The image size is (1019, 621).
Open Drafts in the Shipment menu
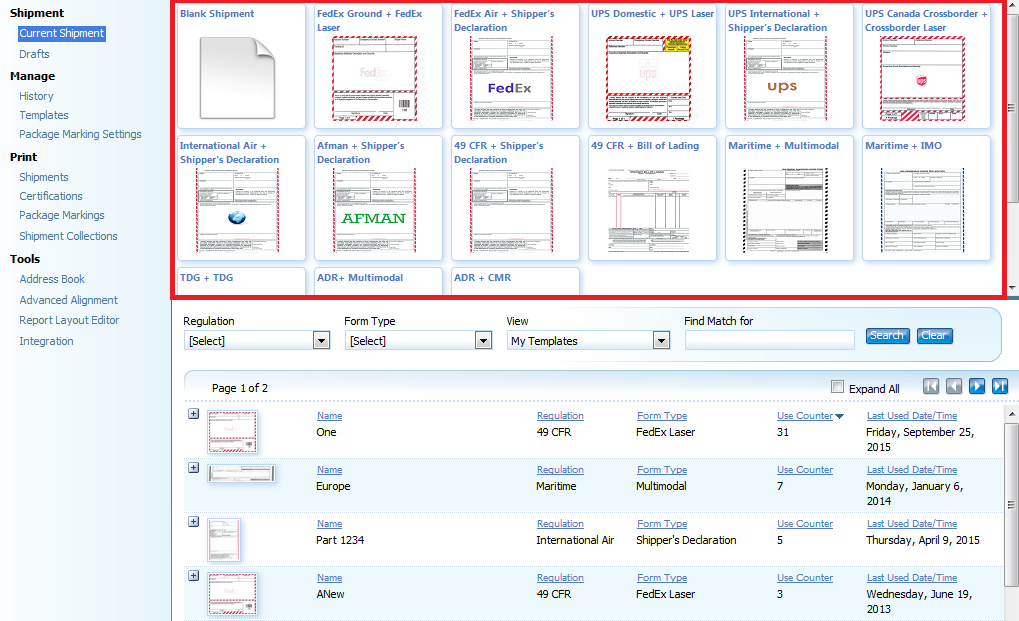click(x=34, y=54)
